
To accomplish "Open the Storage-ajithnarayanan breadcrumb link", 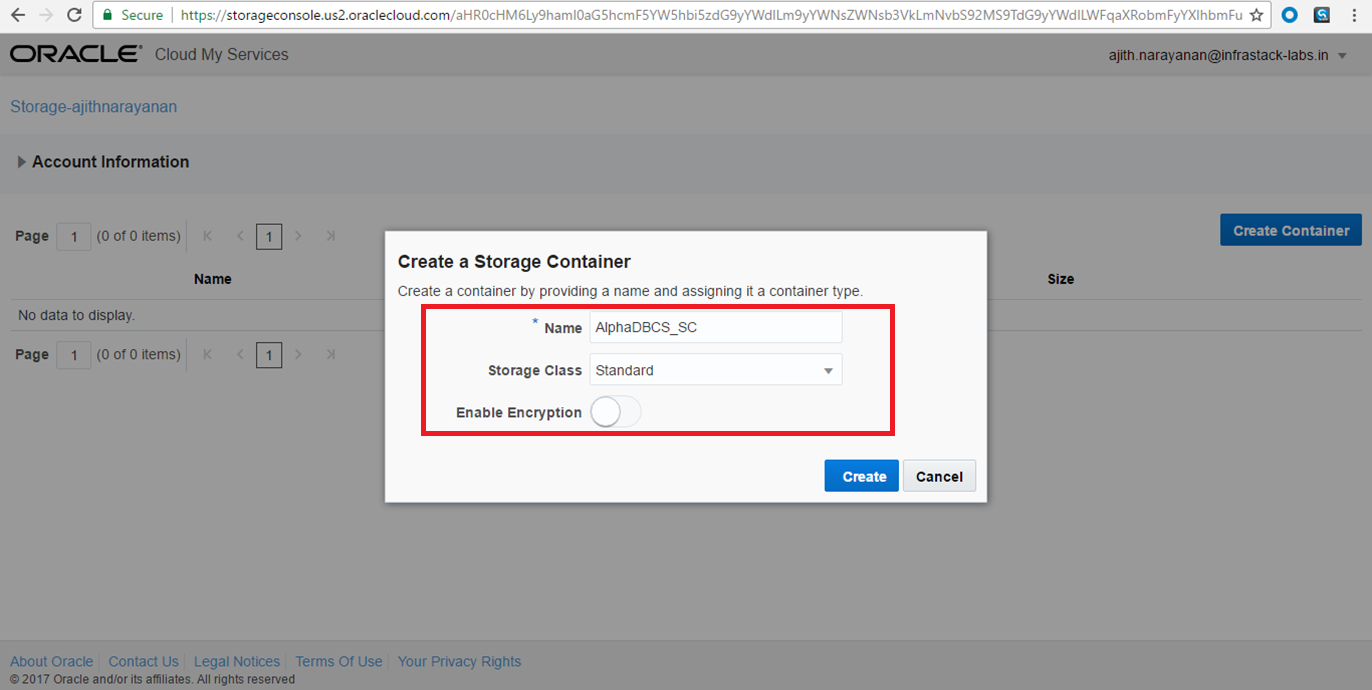I will coord(93,106).
